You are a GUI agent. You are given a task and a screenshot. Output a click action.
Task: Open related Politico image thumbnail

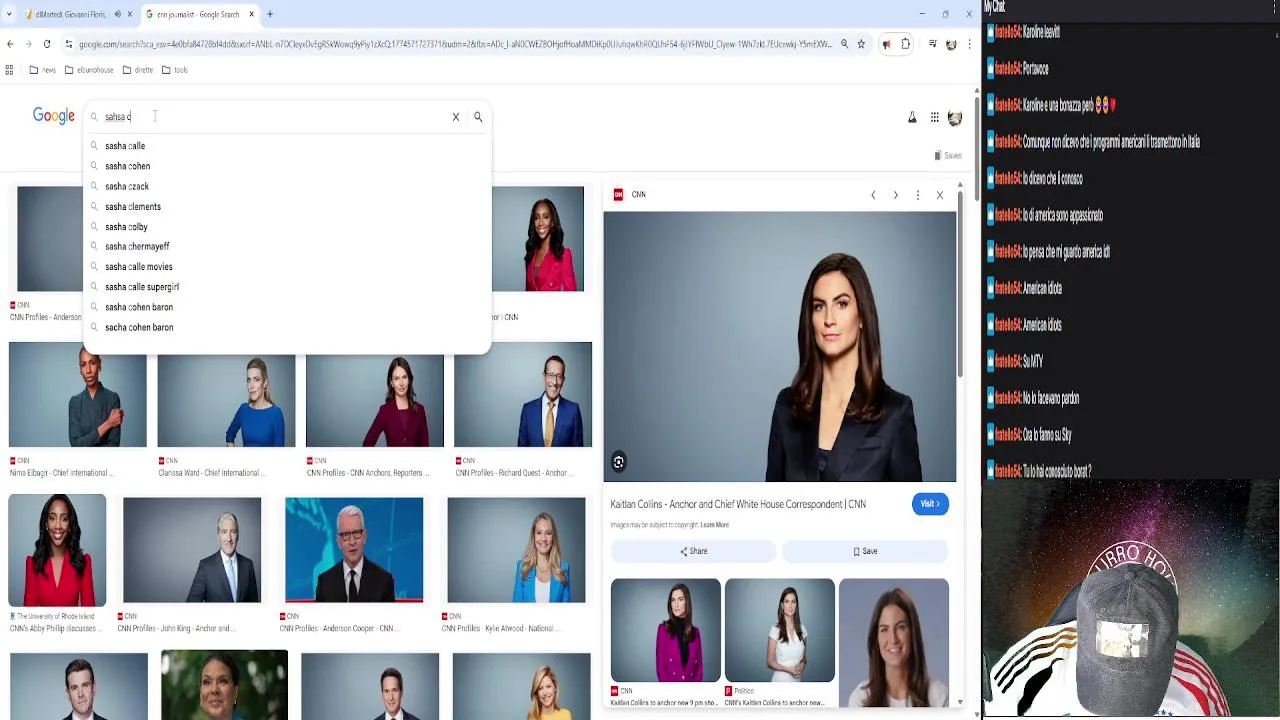click(780, 630)
